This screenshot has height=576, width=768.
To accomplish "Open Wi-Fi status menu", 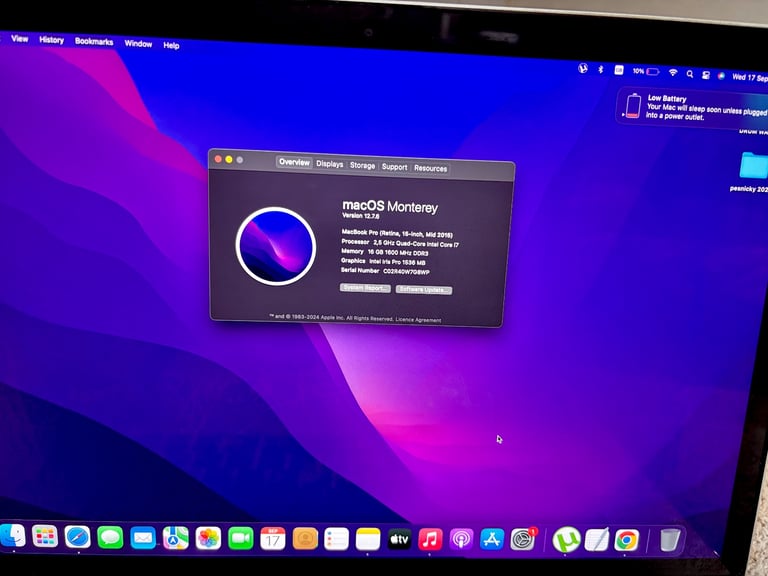I will click(673, 72).
